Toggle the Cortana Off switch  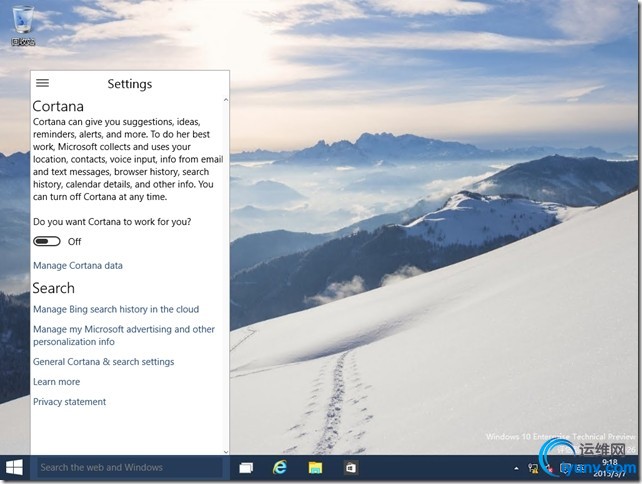(x=47, y=242)
